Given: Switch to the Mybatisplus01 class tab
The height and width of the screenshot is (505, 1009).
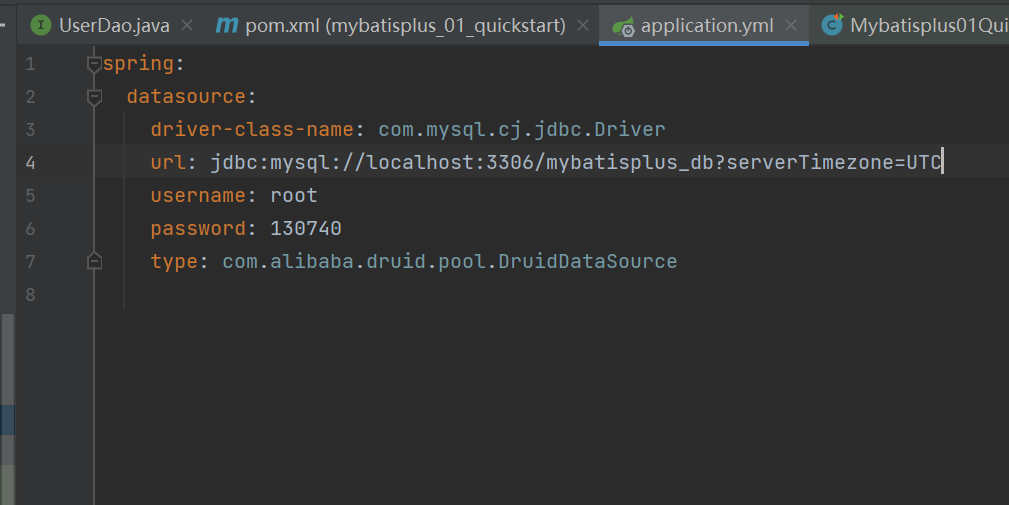Looking at the screenshot, I should pyautogui.click(x=927, y=25).
